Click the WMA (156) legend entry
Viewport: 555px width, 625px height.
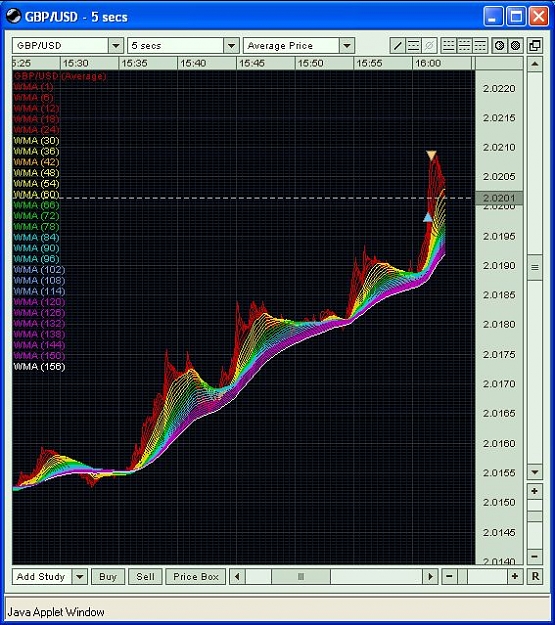coord(39,366)
